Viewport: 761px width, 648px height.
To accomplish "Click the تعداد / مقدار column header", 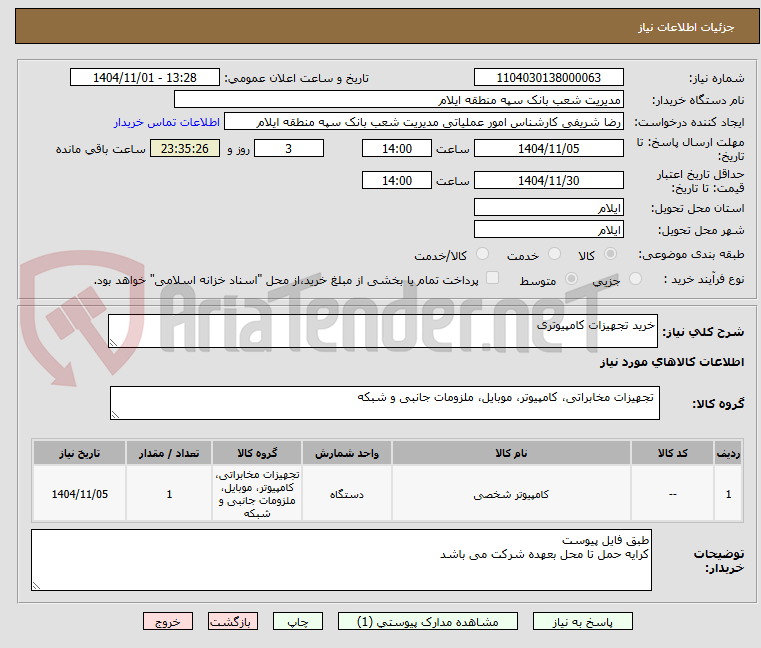I will [169, 453].
